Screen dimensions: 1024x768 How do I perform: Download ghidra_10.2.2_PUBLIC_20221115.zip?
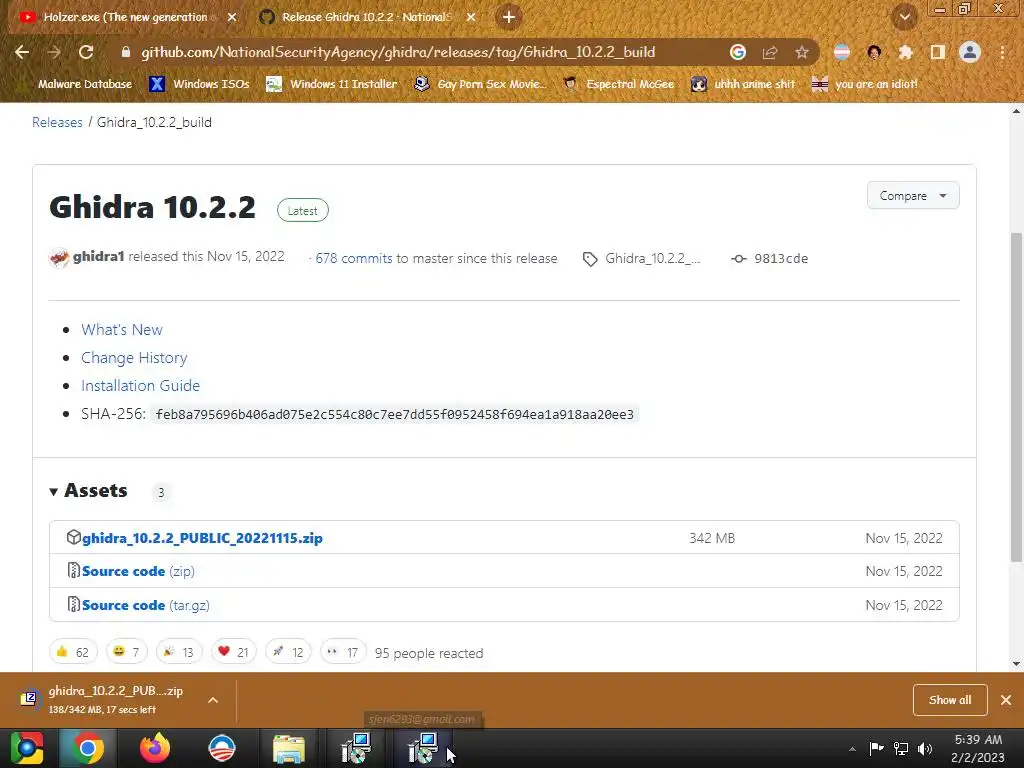[x=202, y=538]
